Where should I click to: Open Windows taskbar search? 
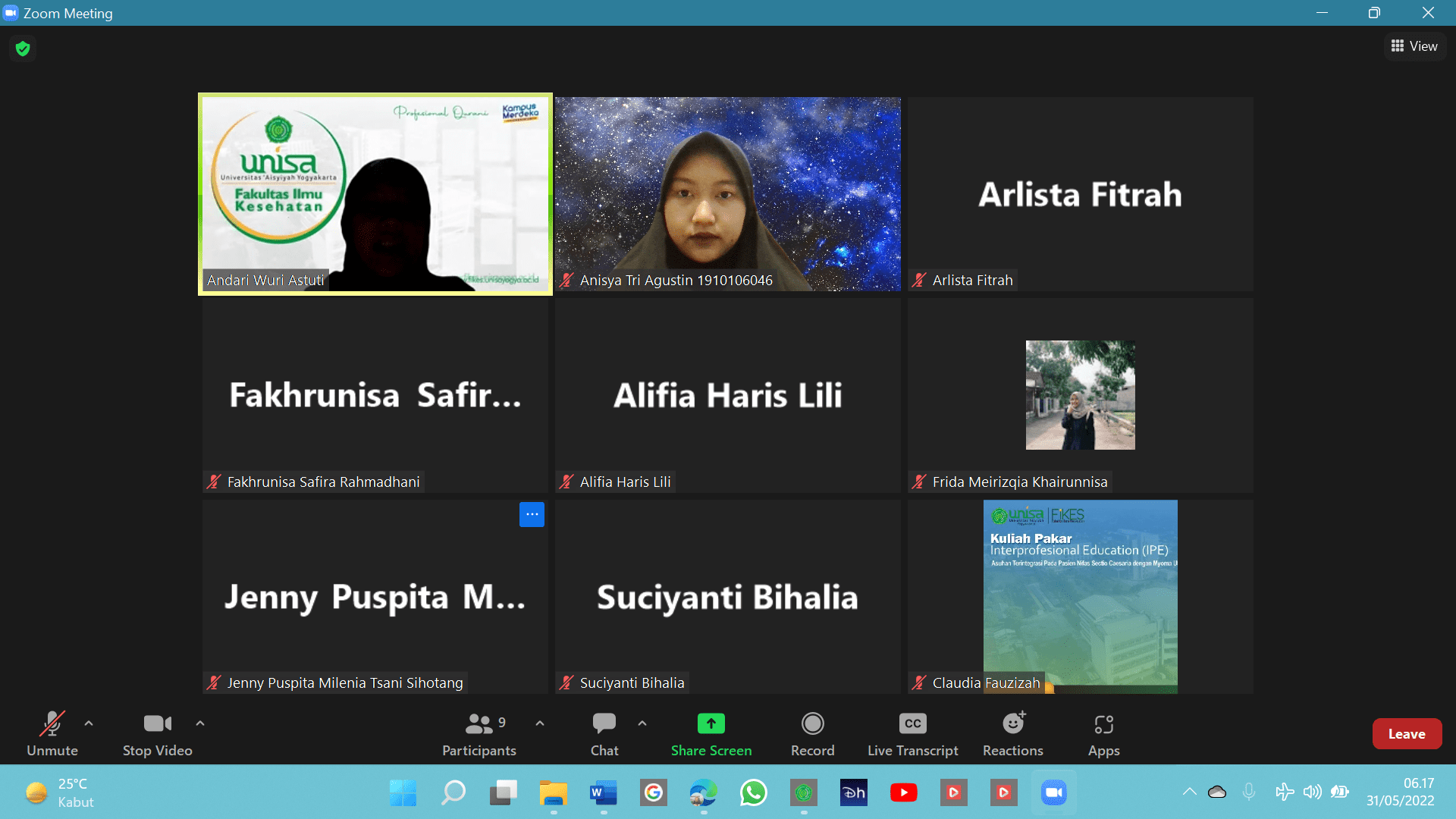[453, 793]
